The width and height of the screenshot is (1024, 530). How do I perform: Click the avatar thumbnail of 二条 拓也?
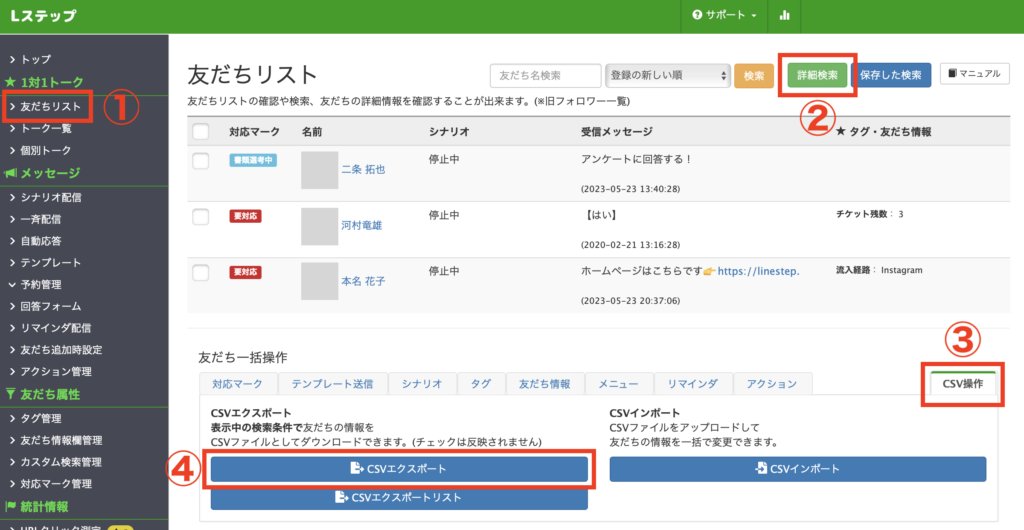(320, 170)
